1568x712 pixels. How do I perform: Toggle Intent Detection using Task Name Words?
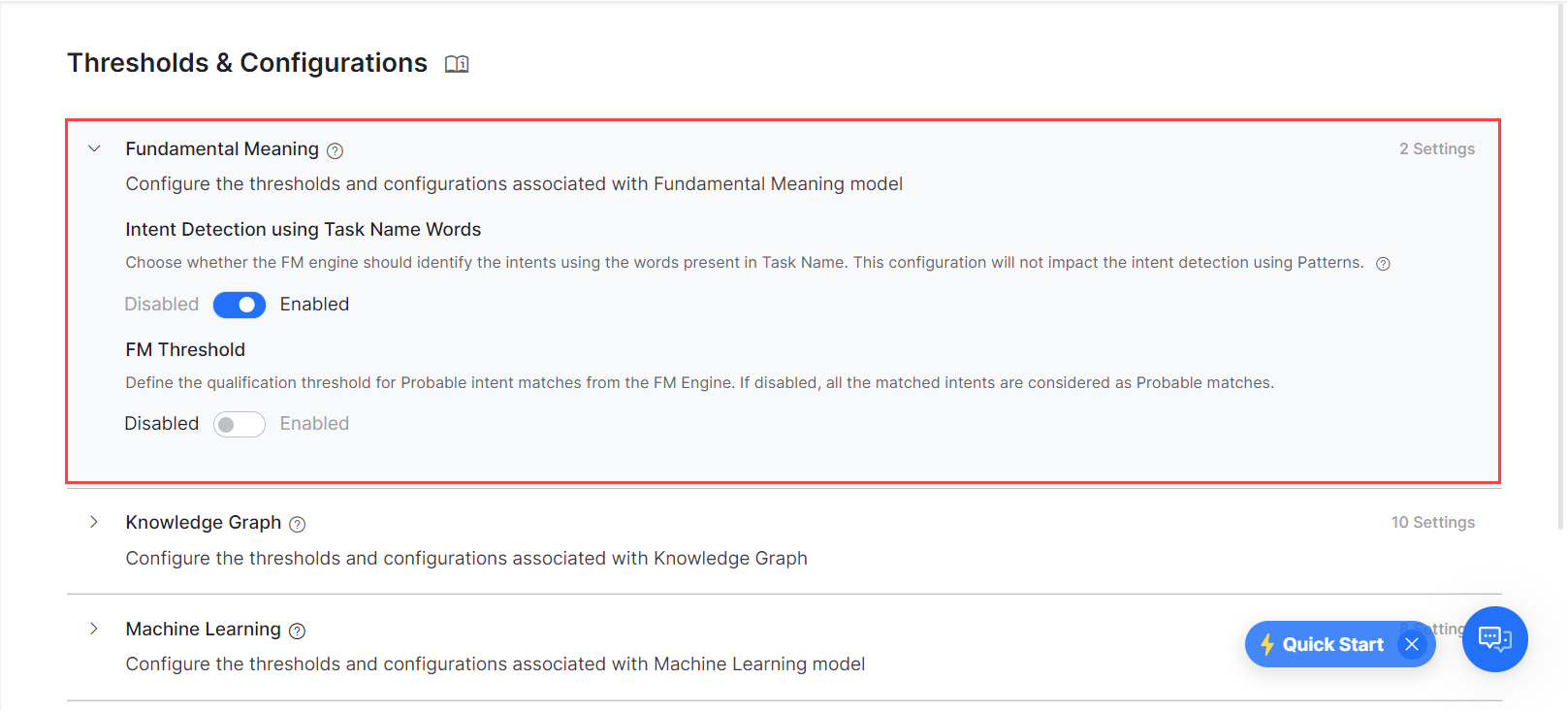(240, 305)
